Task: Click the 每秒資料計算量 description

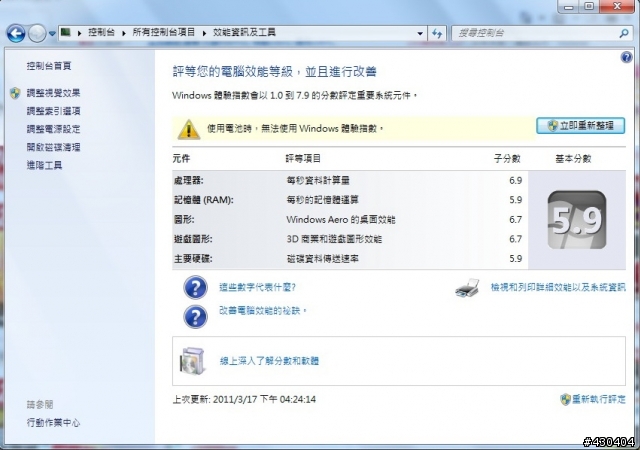Action: click(x=318, y=180)
